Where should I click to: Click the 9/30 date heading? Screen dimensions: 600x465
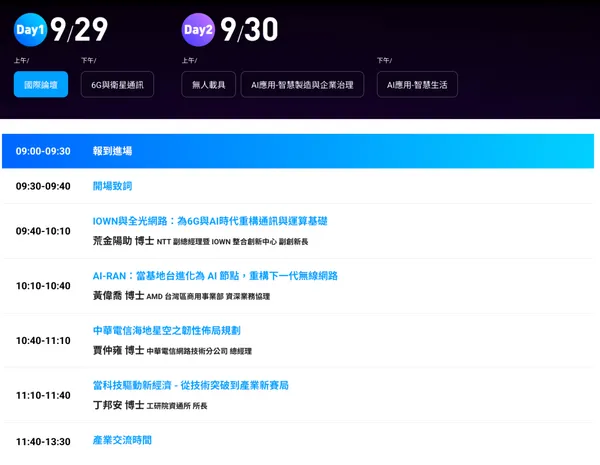coord(249,29)
